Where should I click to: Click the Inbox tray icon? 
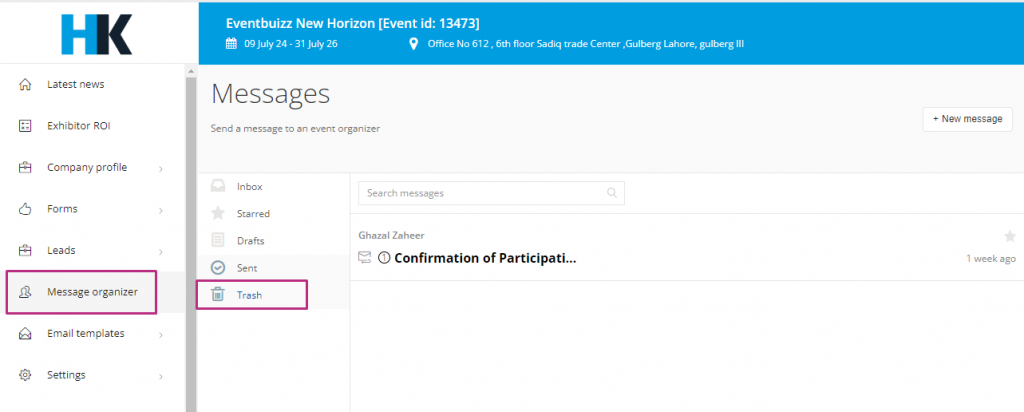click(218, 186)
